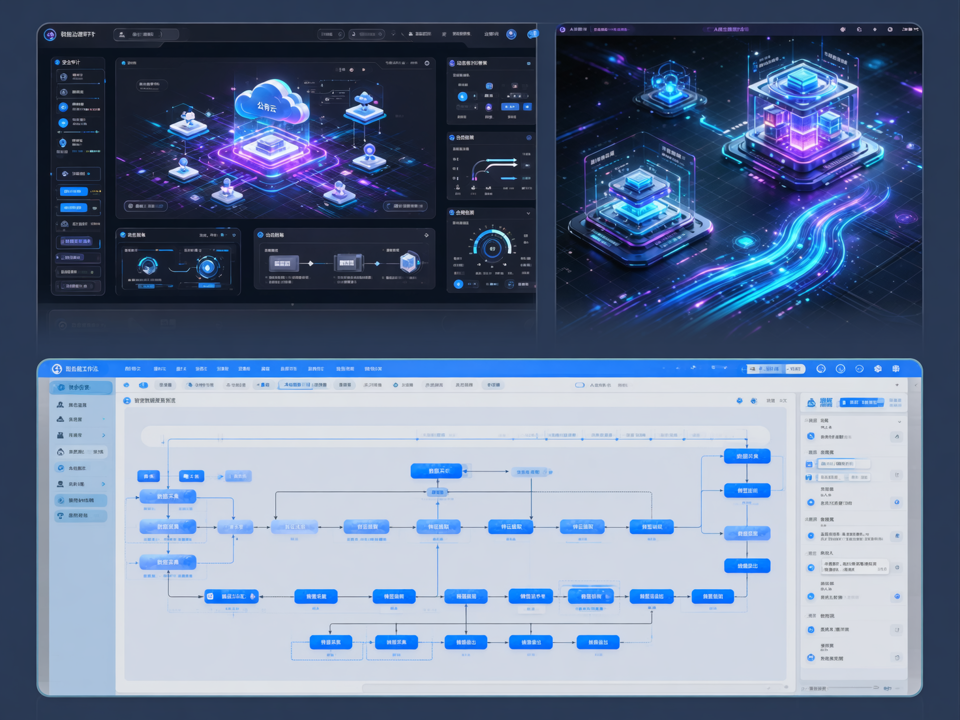Click the lower of two blue dashboard sidebar buttons

click(73, 208)
